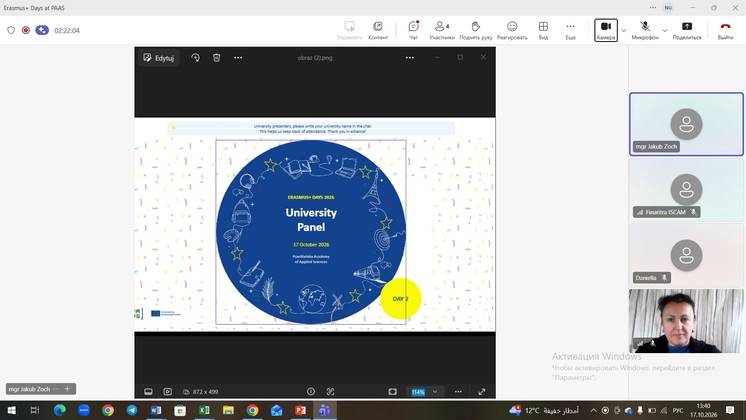Image resolution: width=746 pixels, height=420 pixels.
Task: Click the fit-to-window icon in Photos
Action: click(393, 391)
